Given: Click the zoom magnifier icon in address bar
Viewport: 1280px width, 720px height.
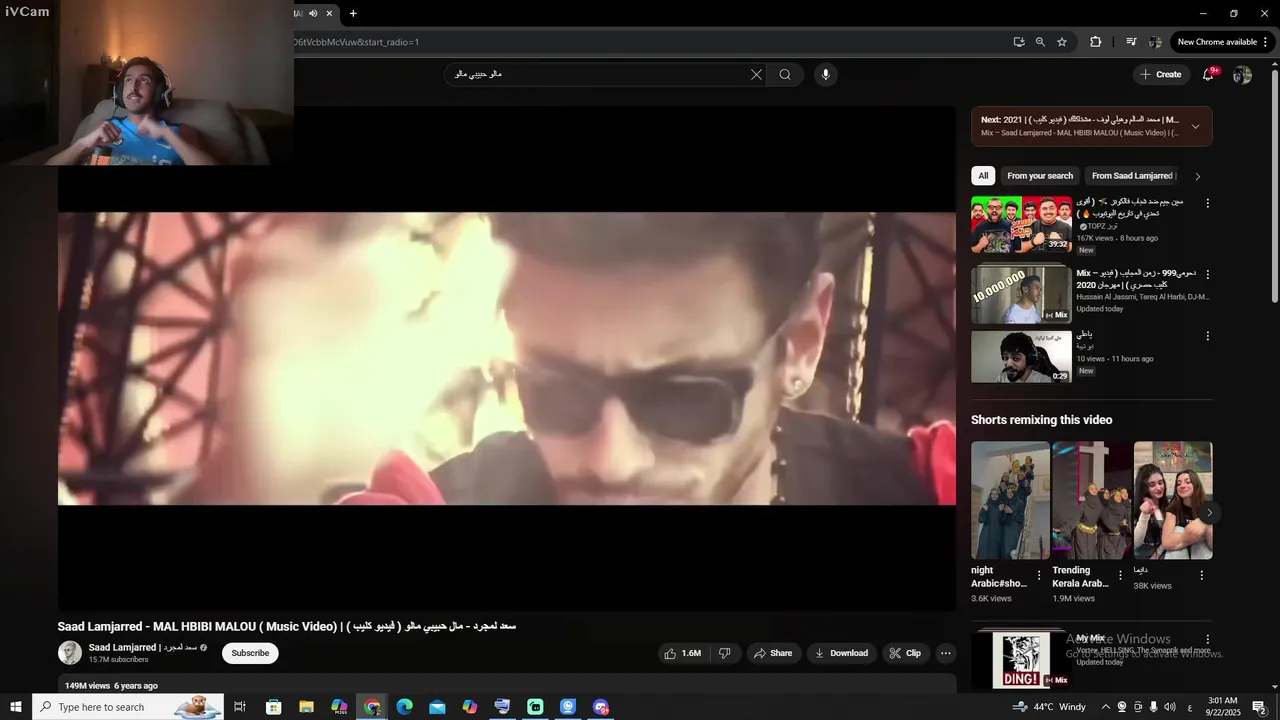Looking at the screenshot, I should tap(1040, 42).
